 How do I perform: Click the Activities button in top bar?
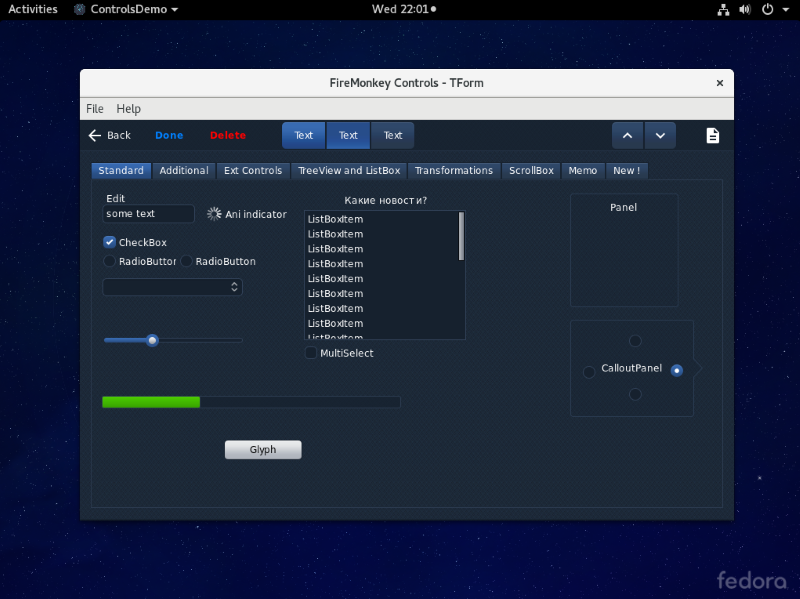[x=33, y=9]
